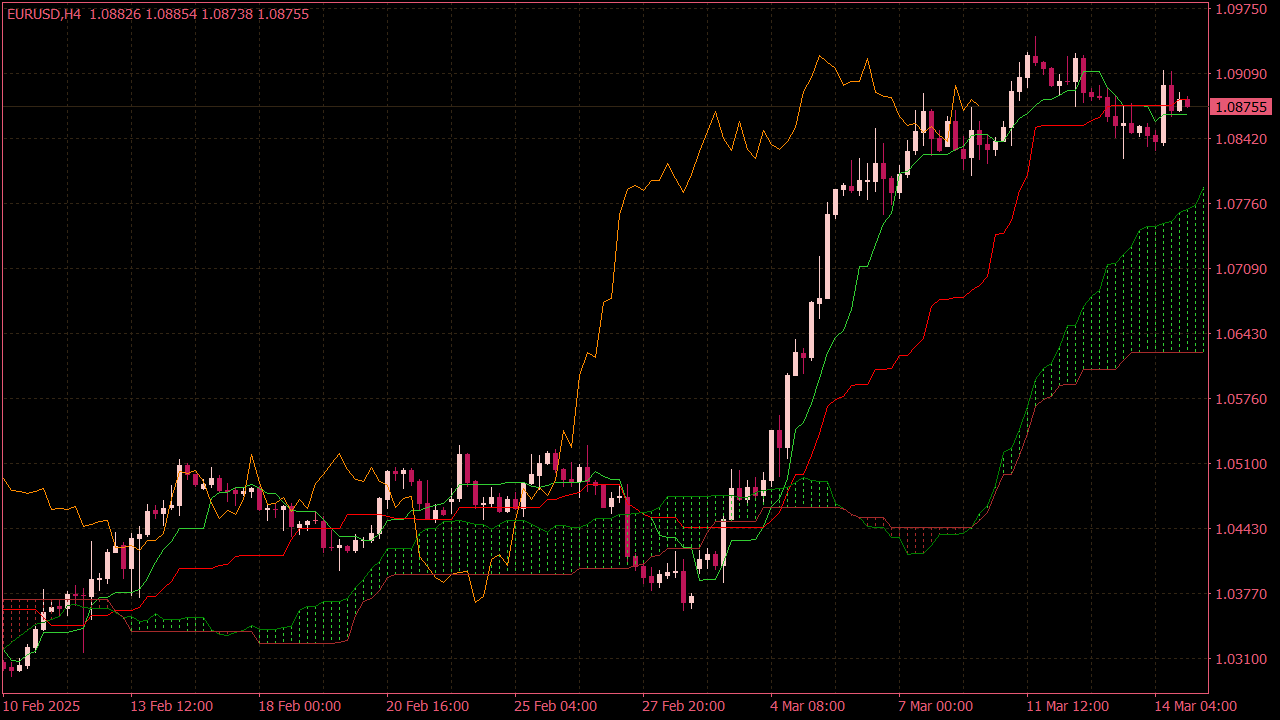
Task: Click the 1.06430 price axis label
Action: [x=1241, y=334]
